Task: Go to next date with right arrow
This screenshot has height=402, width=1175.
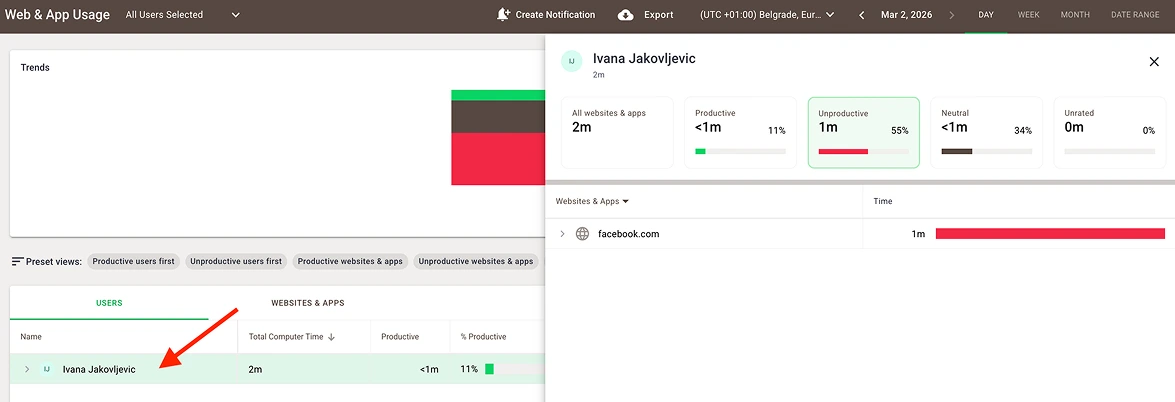Action: (x=951, y=15)
